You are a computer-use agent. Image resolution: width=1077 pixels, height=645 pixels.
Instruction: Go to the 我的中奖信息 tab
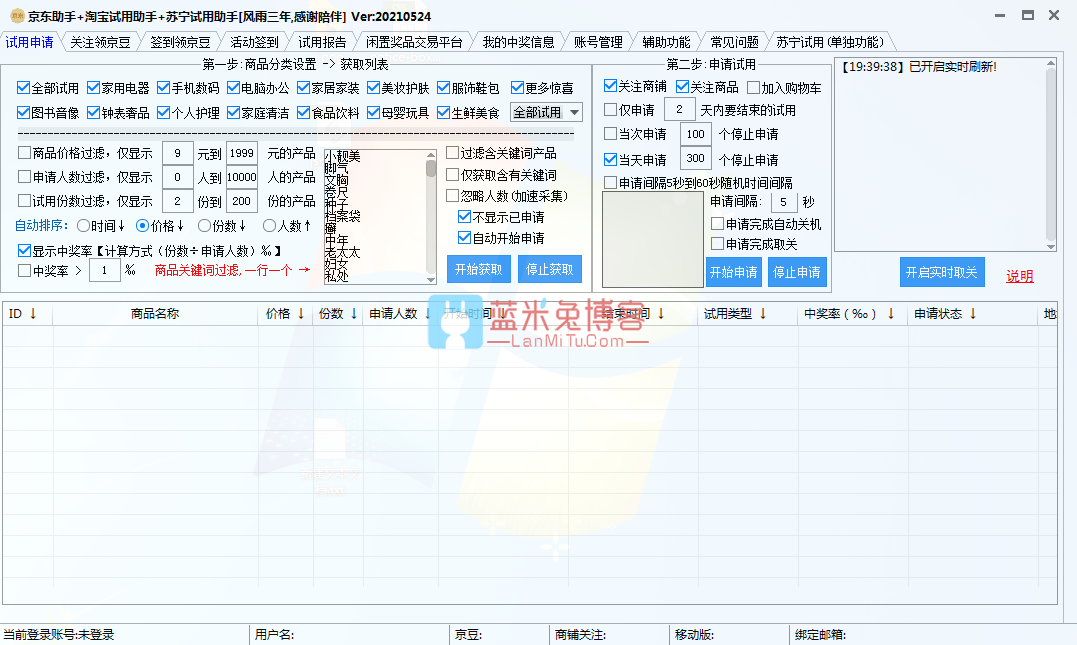click(519, 43)
